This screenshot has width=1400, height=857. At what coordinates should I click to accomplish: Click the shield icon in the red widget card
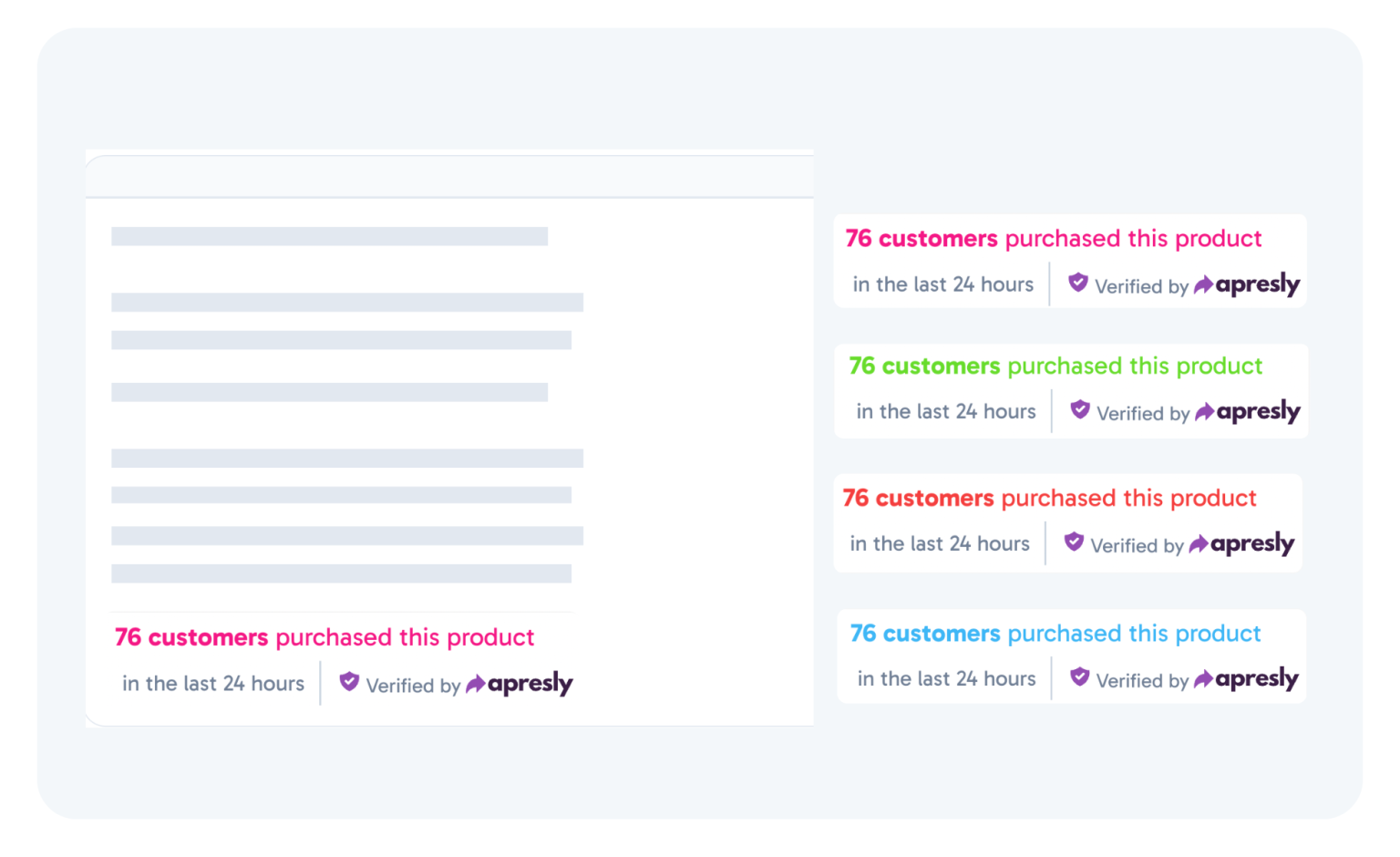pyautogui.click(x=1074, y=542)
